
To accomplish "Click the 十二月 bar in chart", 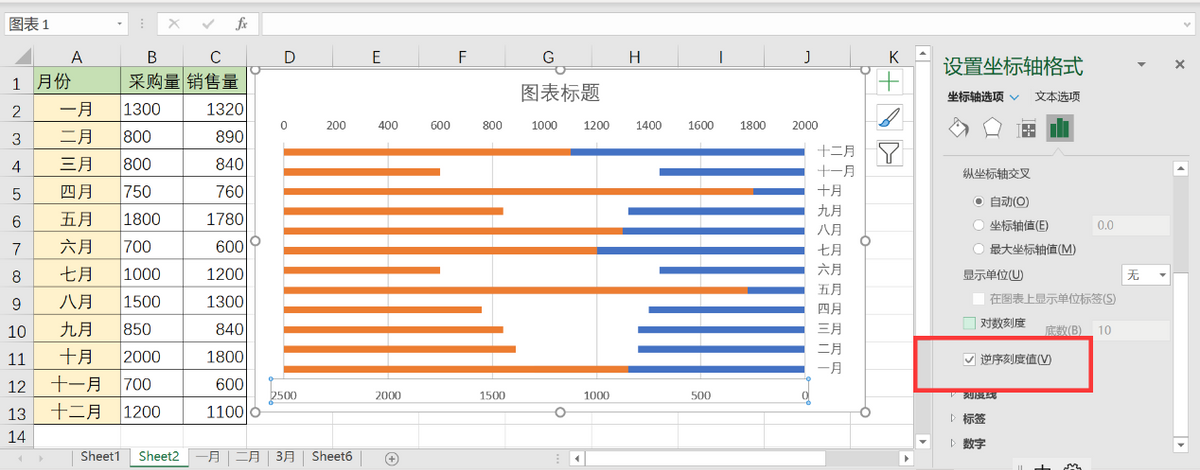I will click(543, 152).
